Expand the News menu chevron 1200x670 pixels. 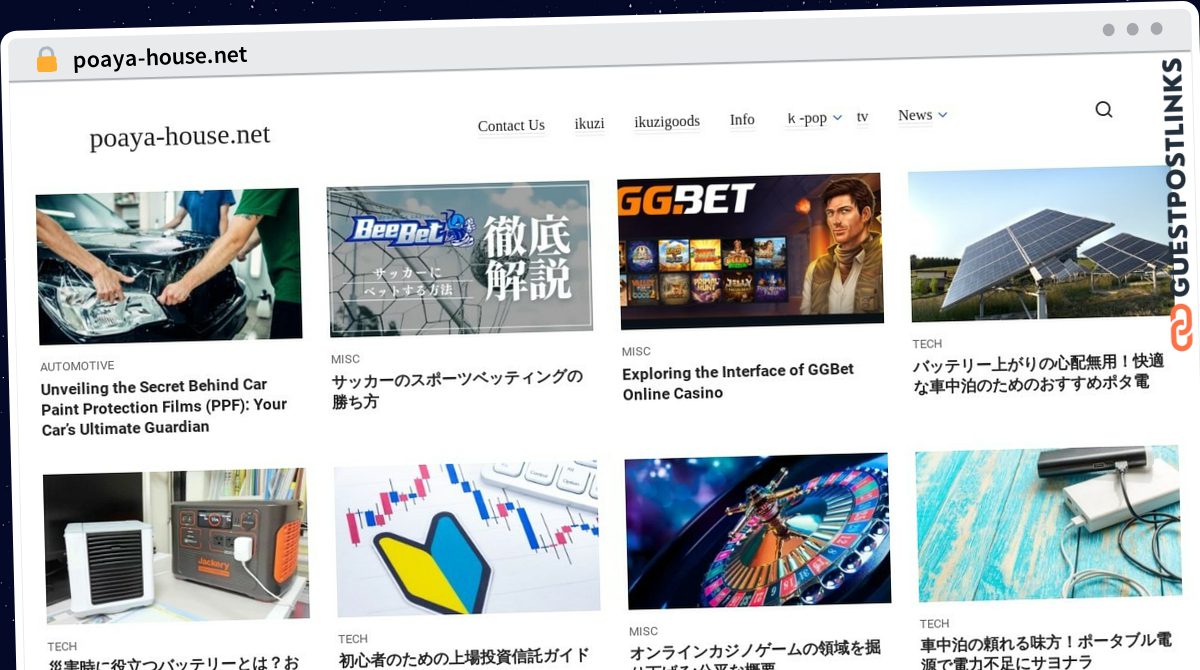coord(942,115)
